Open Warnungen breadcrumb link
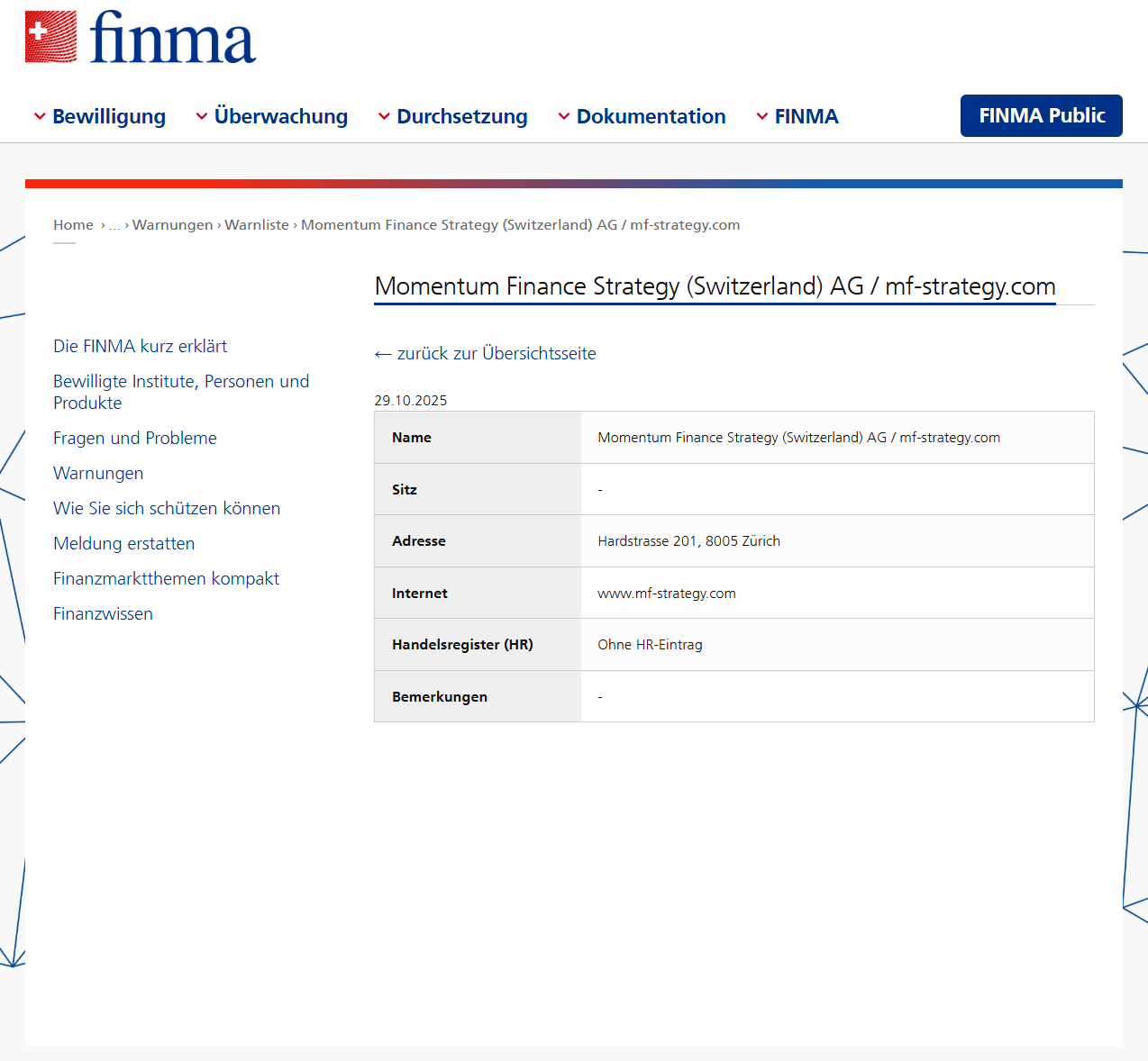1148x1061 pixels. click(173, 225)
